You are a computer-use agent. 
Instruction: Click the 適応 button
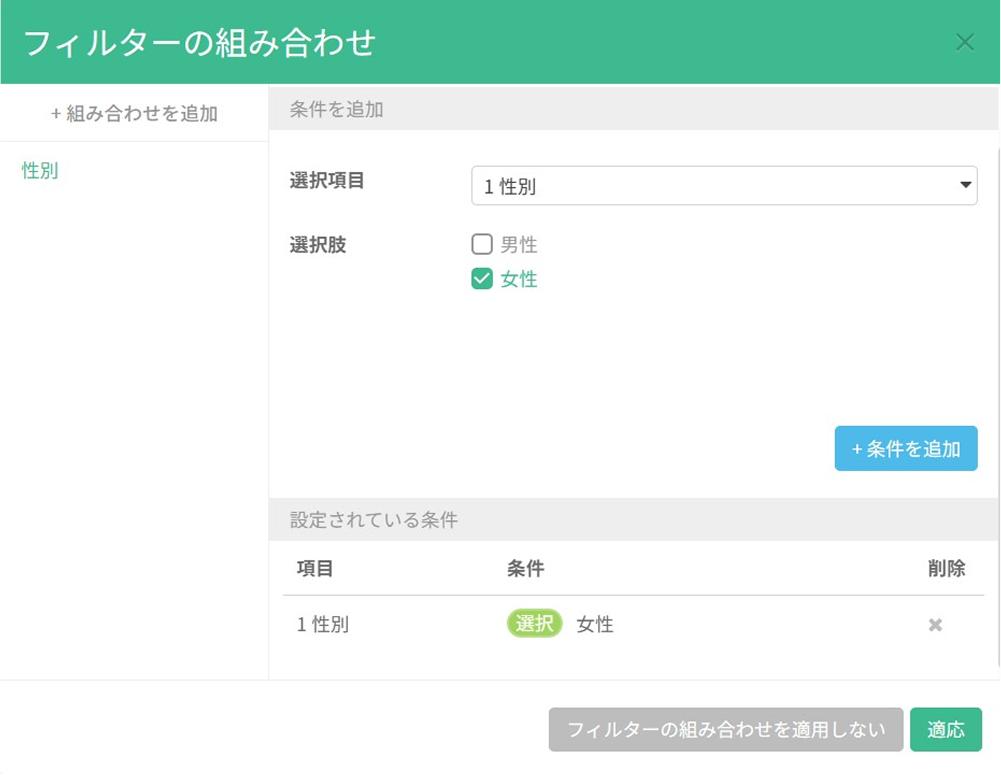(945, 729)
